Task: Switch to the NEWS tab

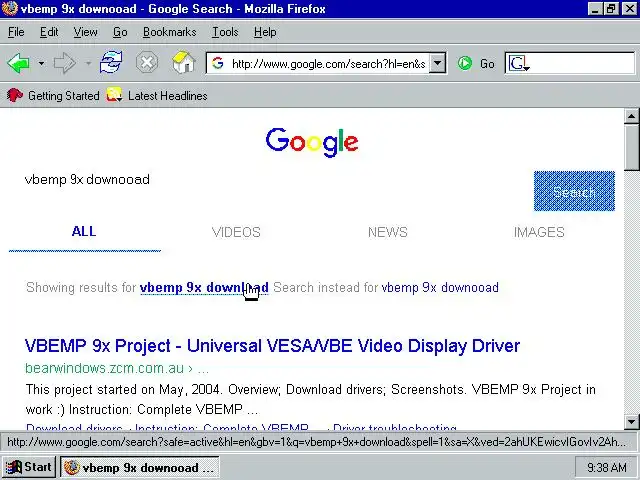Action: tap(388, 232)
